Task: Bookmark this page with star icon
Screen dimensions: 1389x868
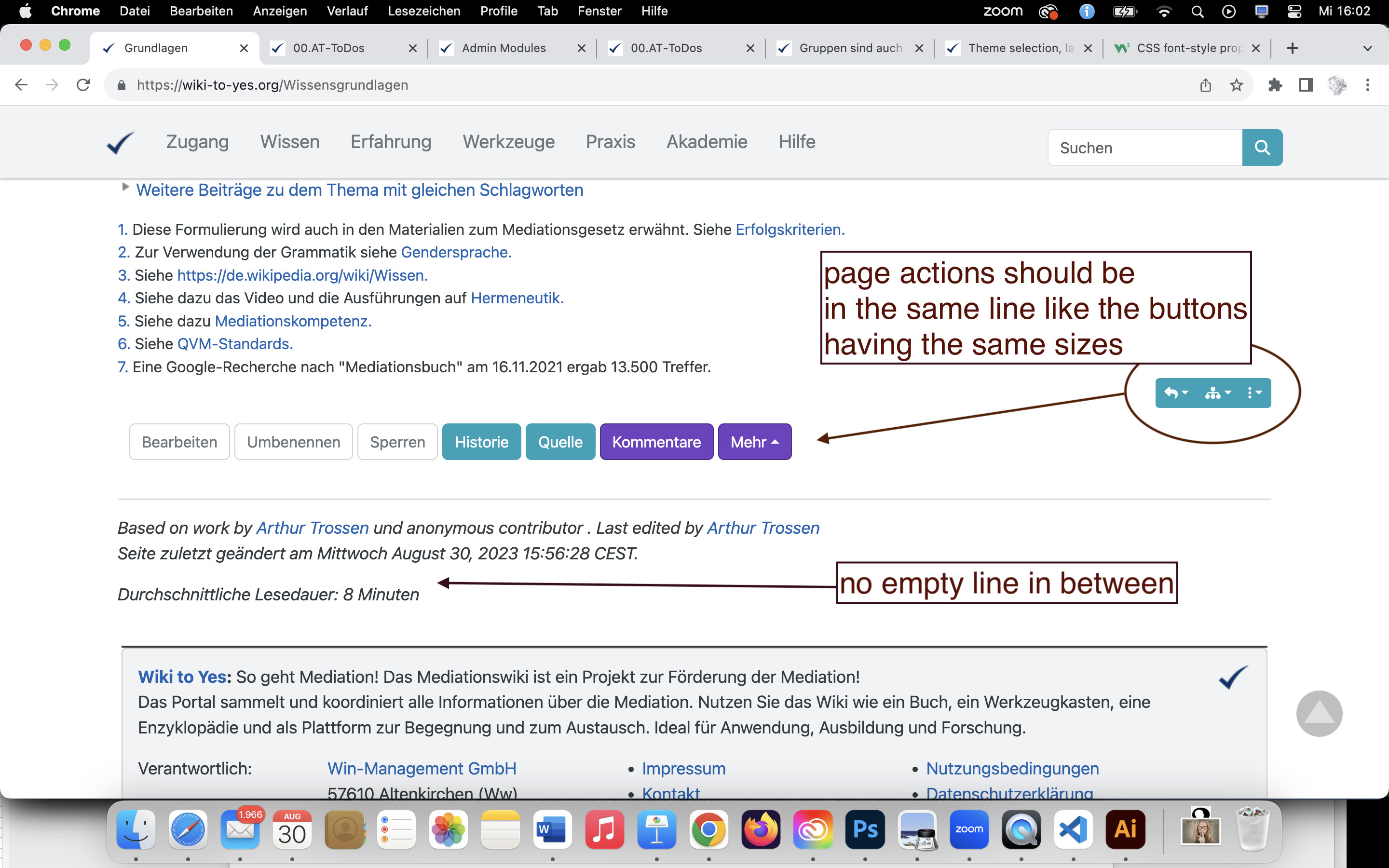Action: click(x=1236, y=85)
